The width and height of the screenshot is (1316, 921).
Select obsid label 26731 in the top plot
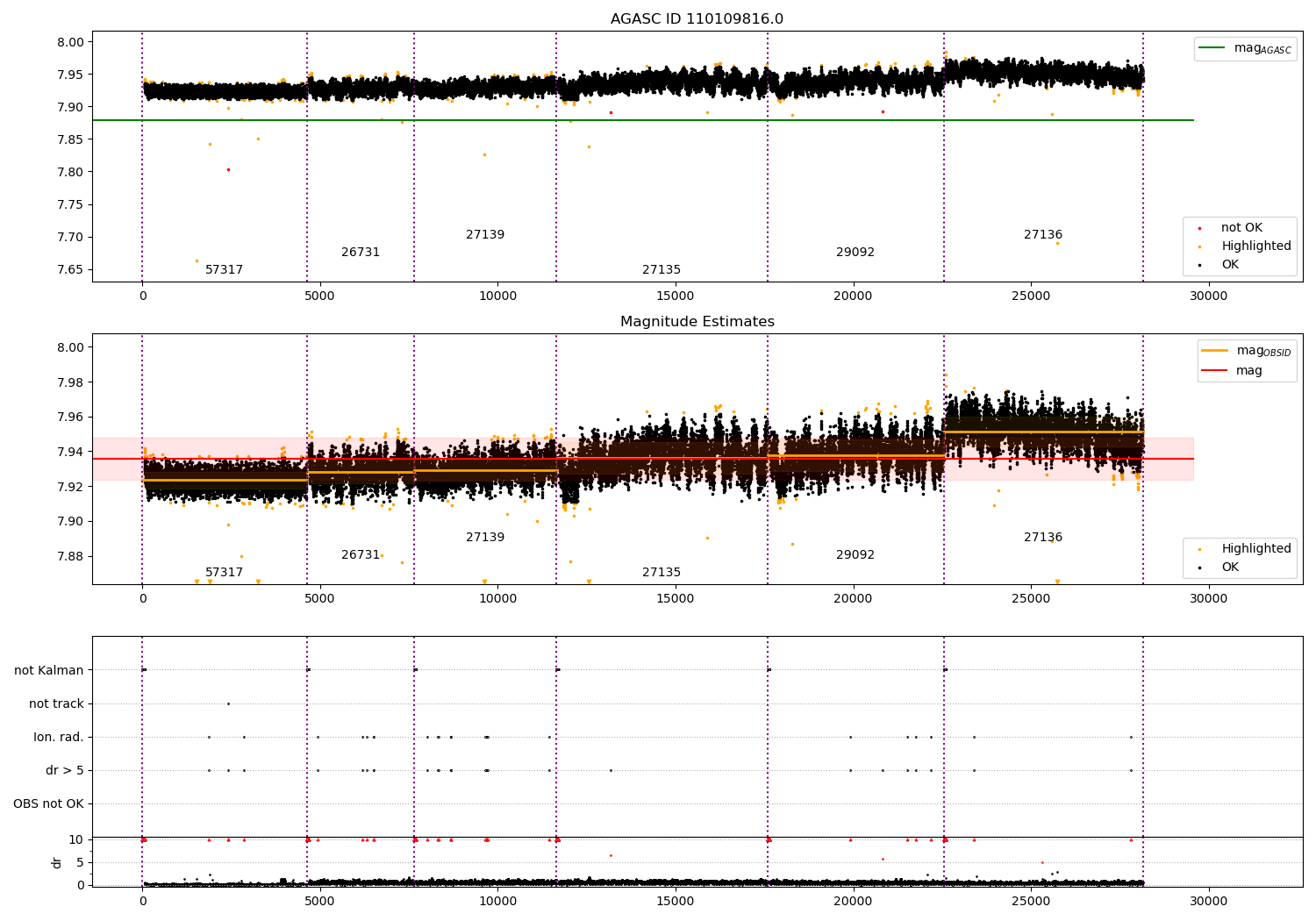(x=361, y=253)
